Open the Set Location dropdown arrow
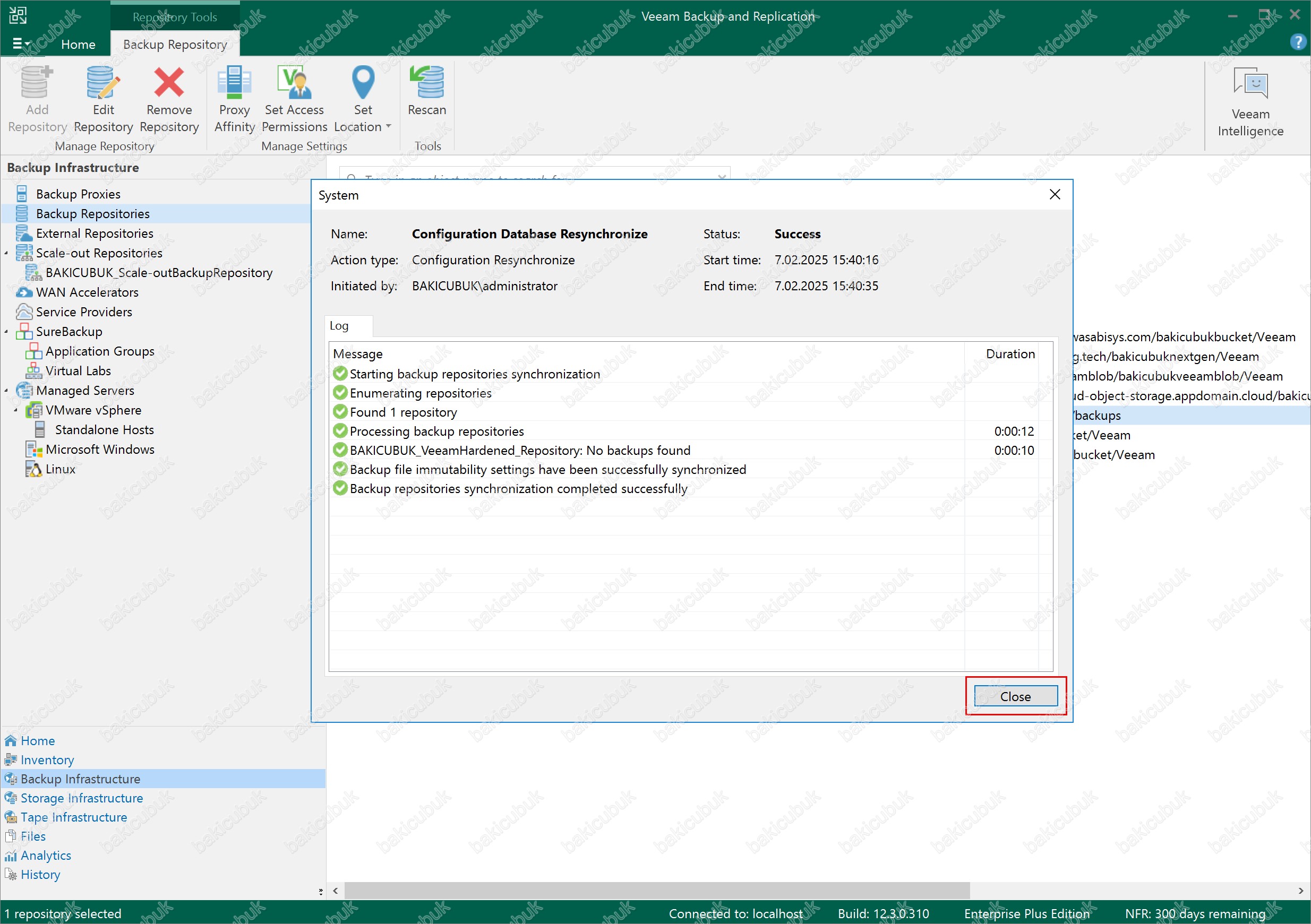1311x924 pixels. pos(389,127)
